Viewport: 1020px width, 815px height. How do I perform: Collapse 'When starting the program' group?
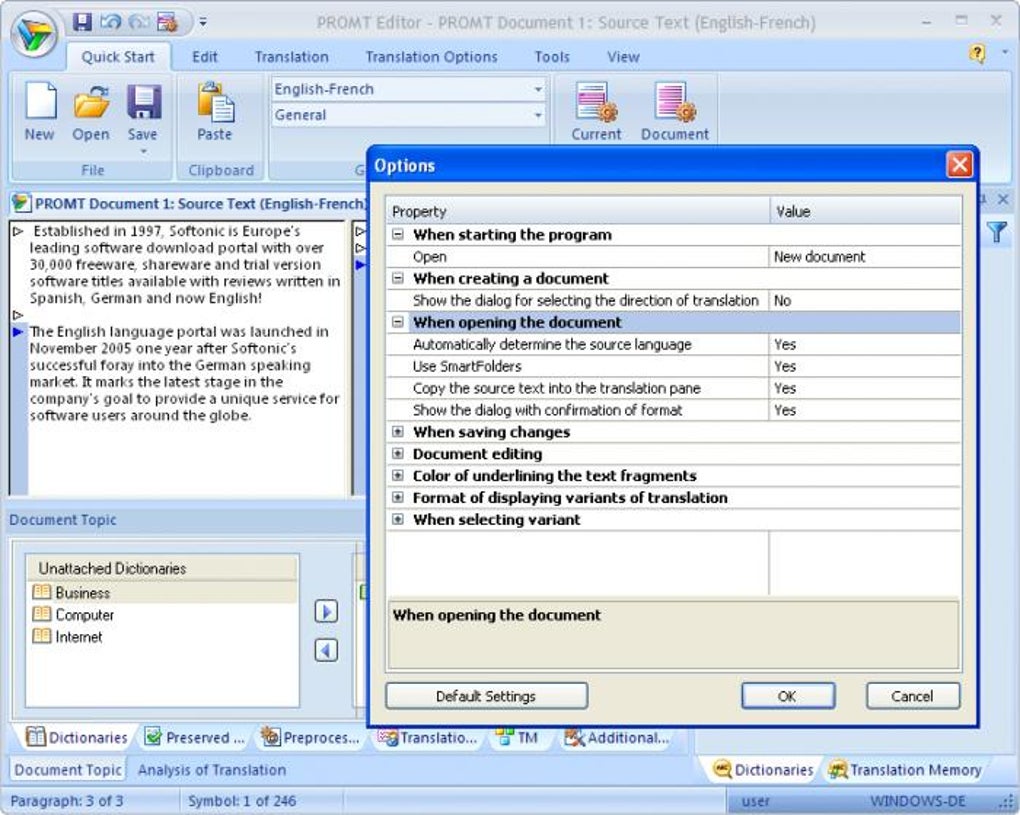click(398, 235)
